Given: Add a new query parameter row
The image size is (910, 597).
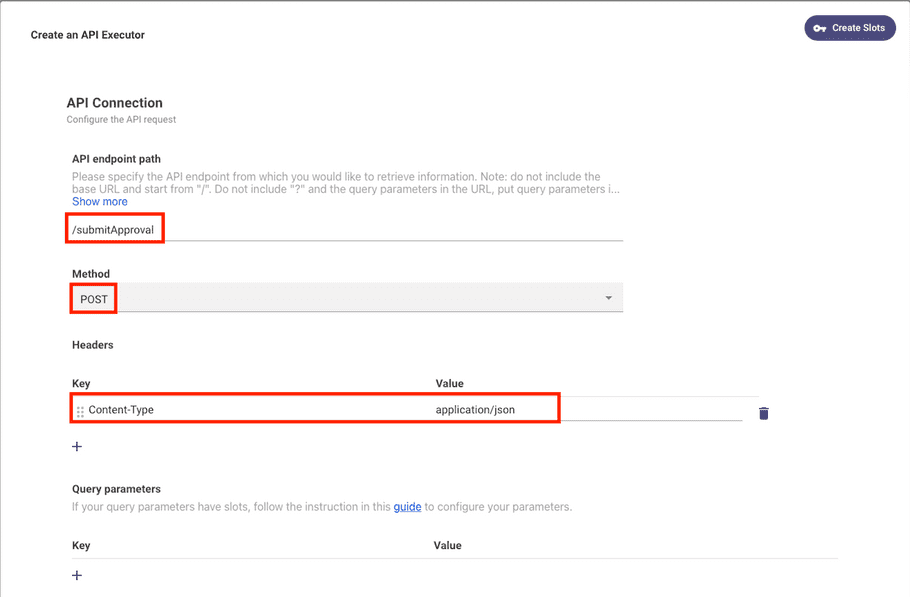Looking at the screenshot, I should click(x=77, y=575).
